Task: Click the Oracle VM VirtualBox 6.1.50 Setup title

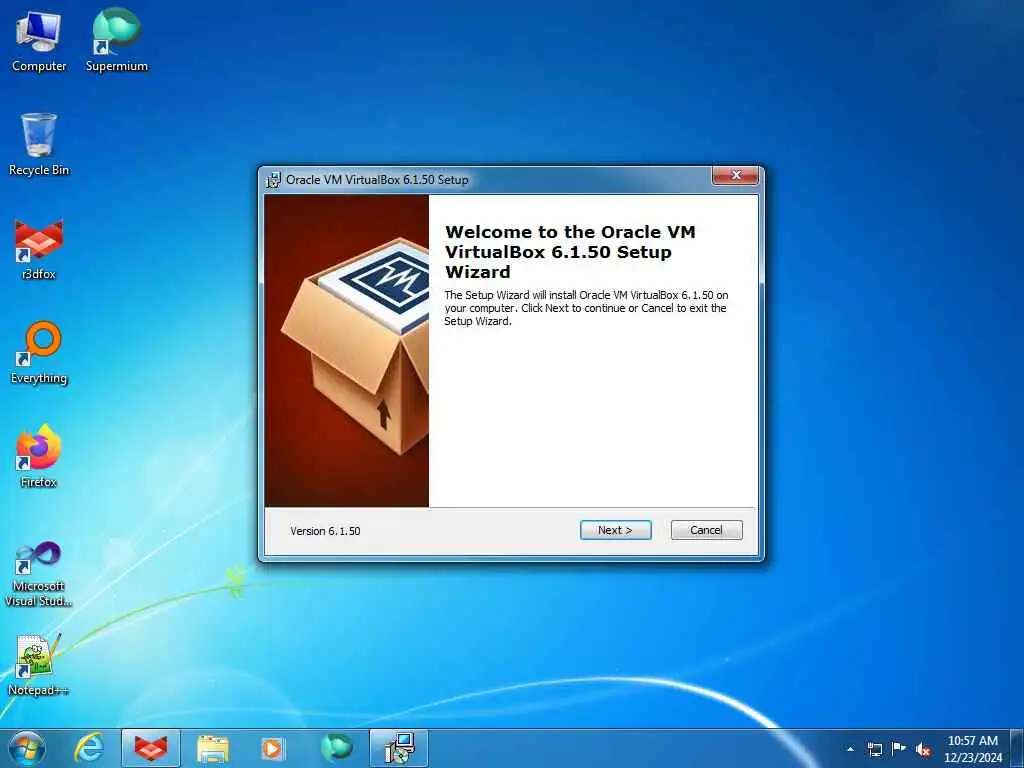Action: [377, 180]
